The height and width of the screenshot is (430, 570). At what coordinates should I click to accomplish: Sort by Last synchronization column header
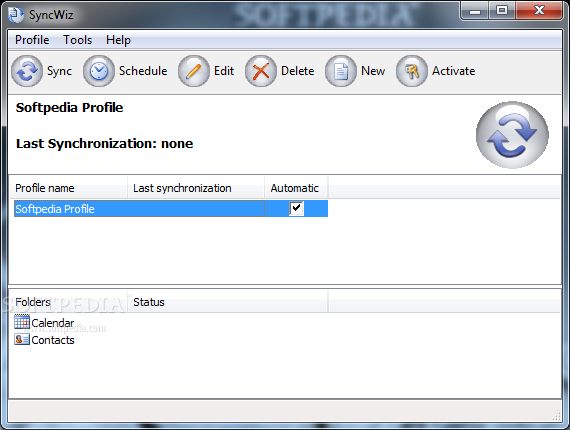[x=196, y=188]
